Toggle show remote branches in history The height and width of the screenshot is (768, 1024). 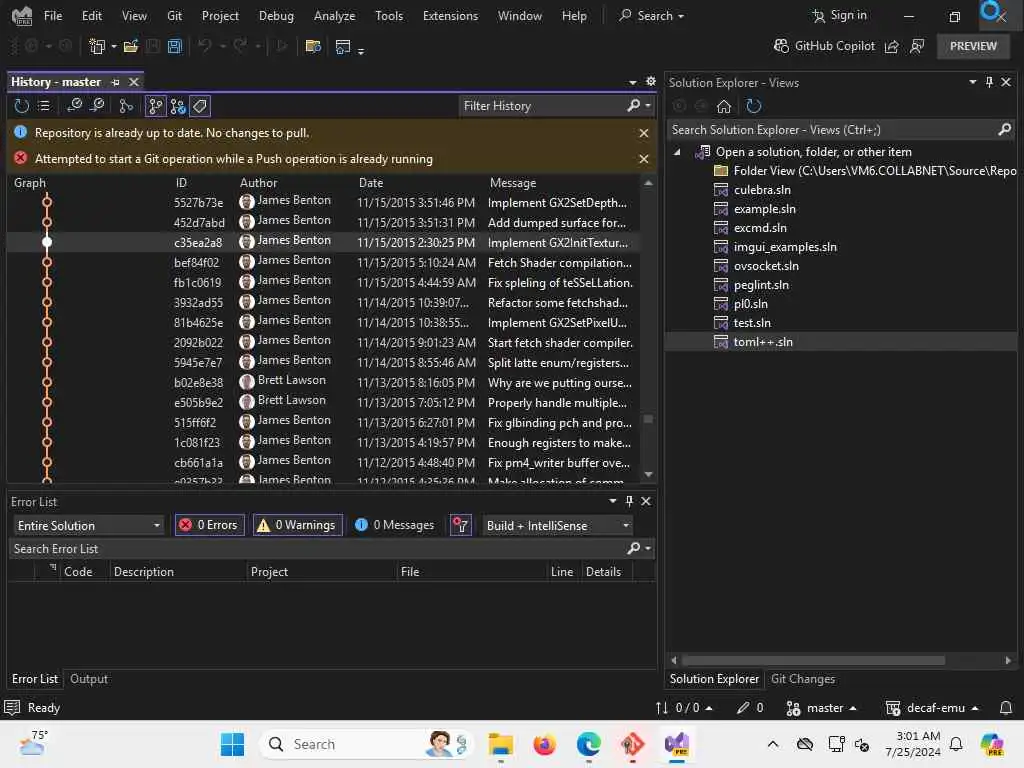[178, 106]
